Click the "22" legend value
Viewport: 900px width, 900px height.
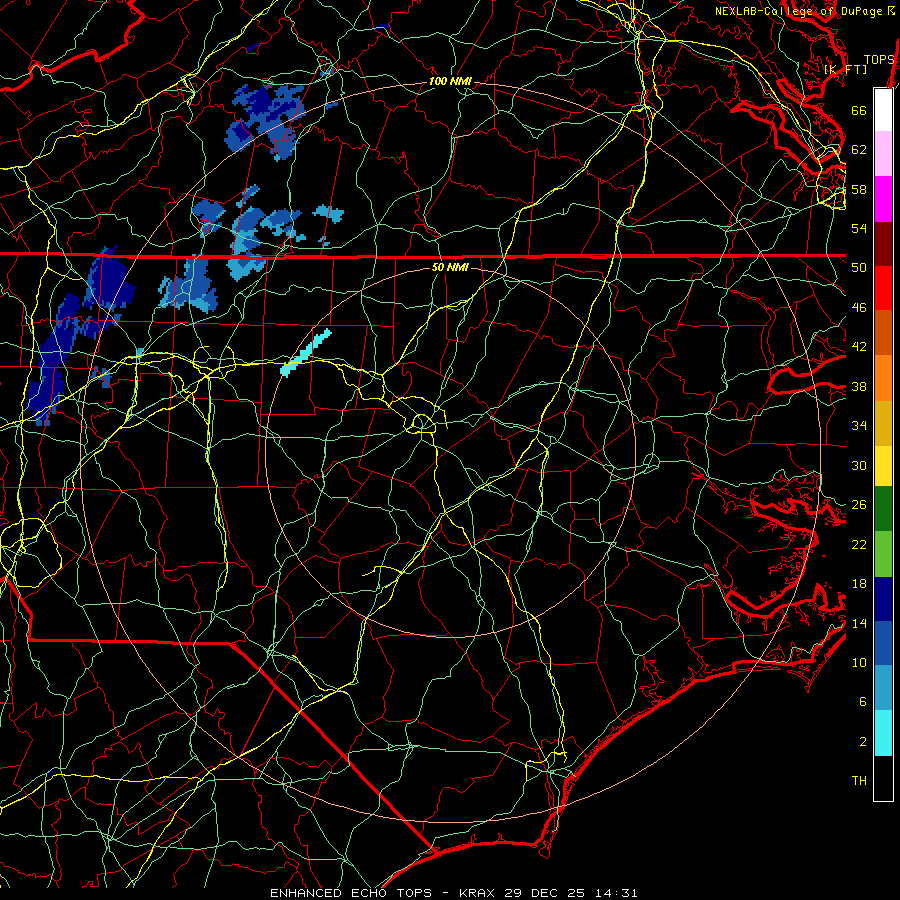pos(859,544)
